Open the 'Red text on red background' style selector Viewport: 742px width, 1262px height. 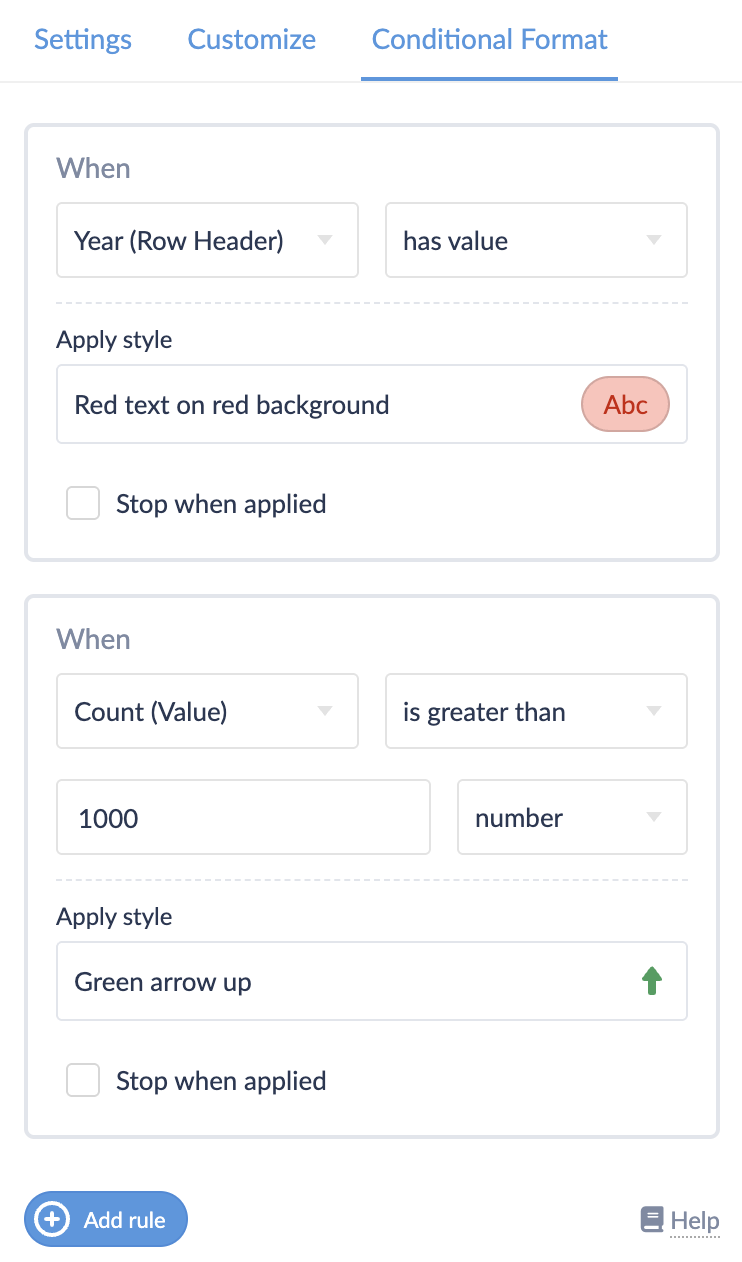[320, 405]
